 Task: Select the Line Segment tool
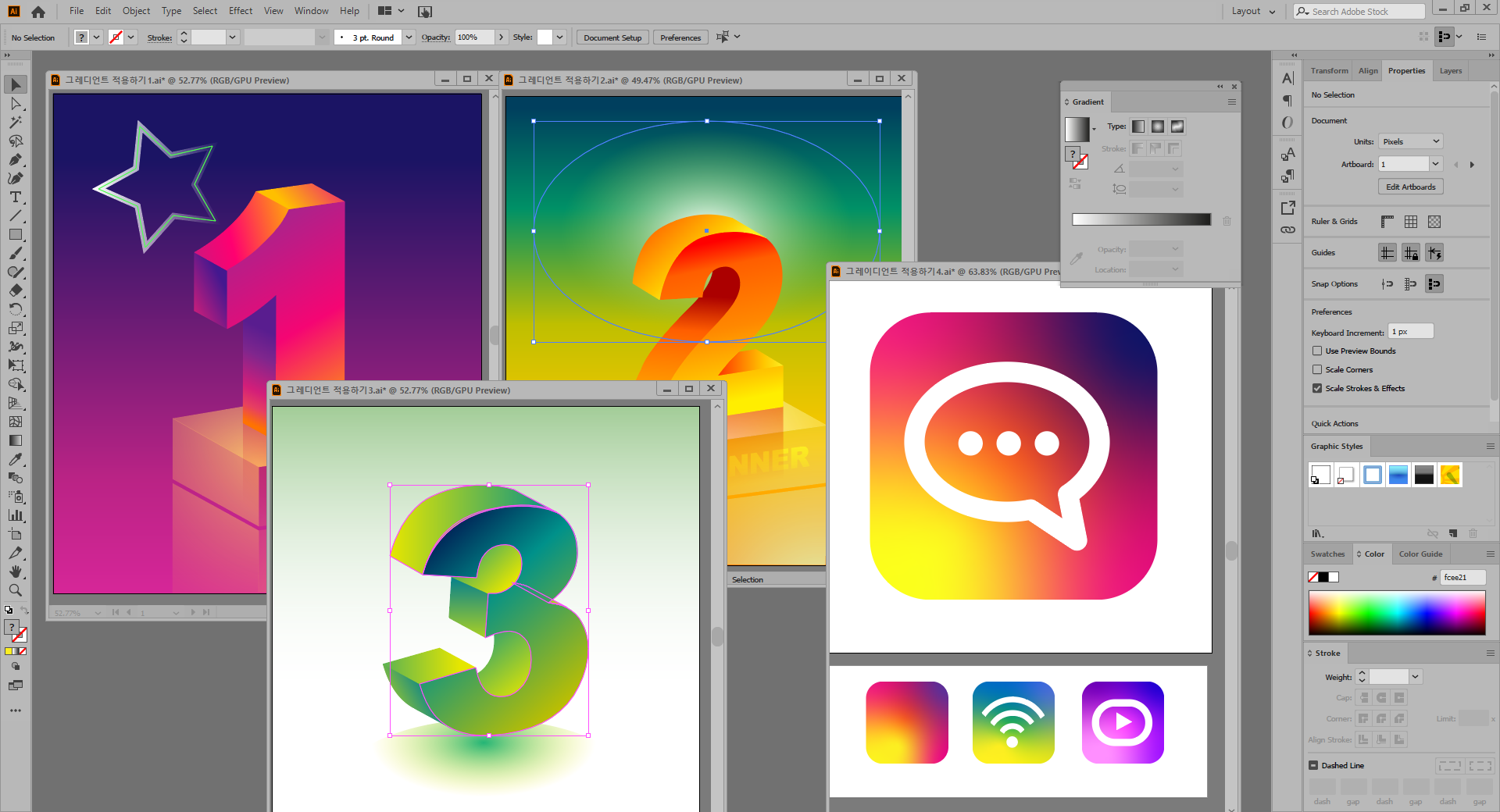[x=16, y=215]
